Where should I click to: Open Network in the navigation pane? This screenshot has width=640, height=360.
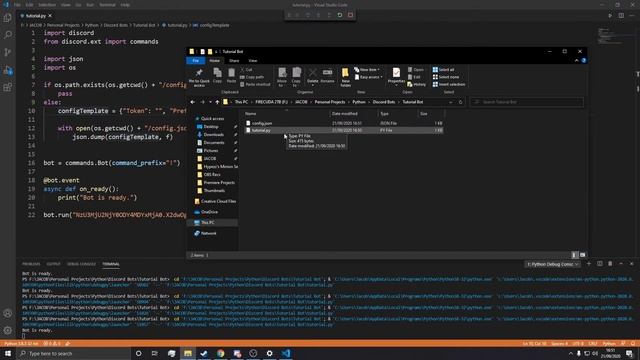click(208, 233)
